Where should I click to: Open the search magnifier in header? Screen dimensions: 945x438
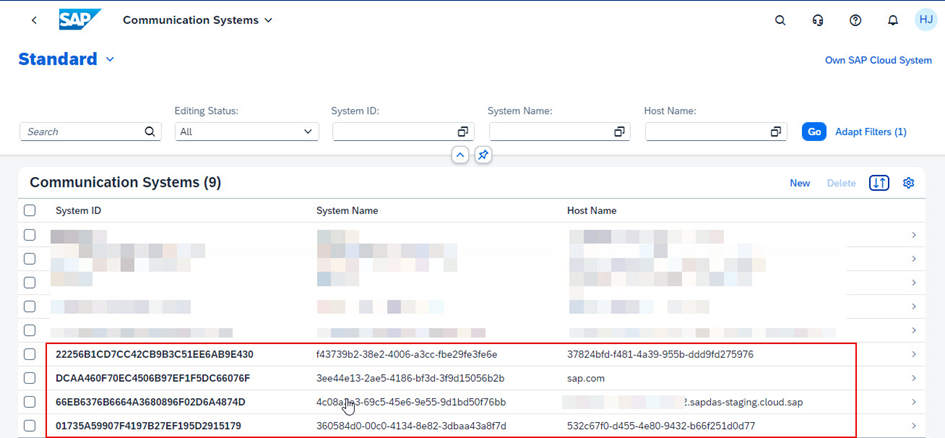click(780, 20)
